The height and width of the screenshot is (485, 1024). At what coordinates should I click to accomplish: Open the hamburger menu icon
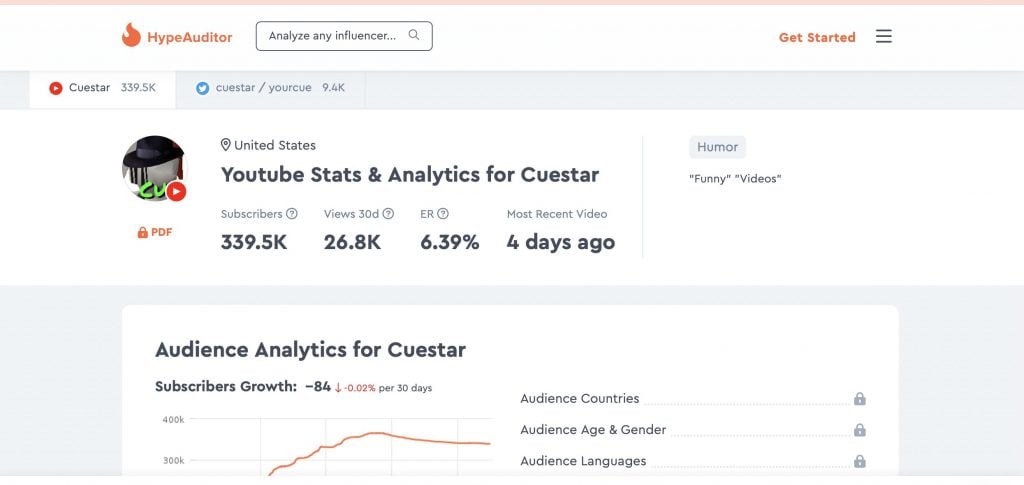click(x=884, y=36)
